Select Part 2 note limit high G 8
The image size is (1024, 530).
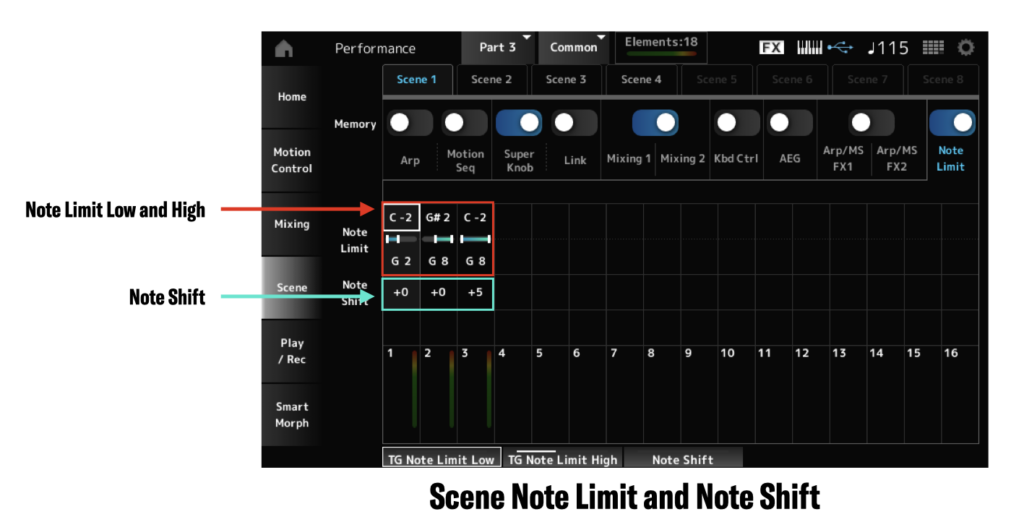coord(438,261)
